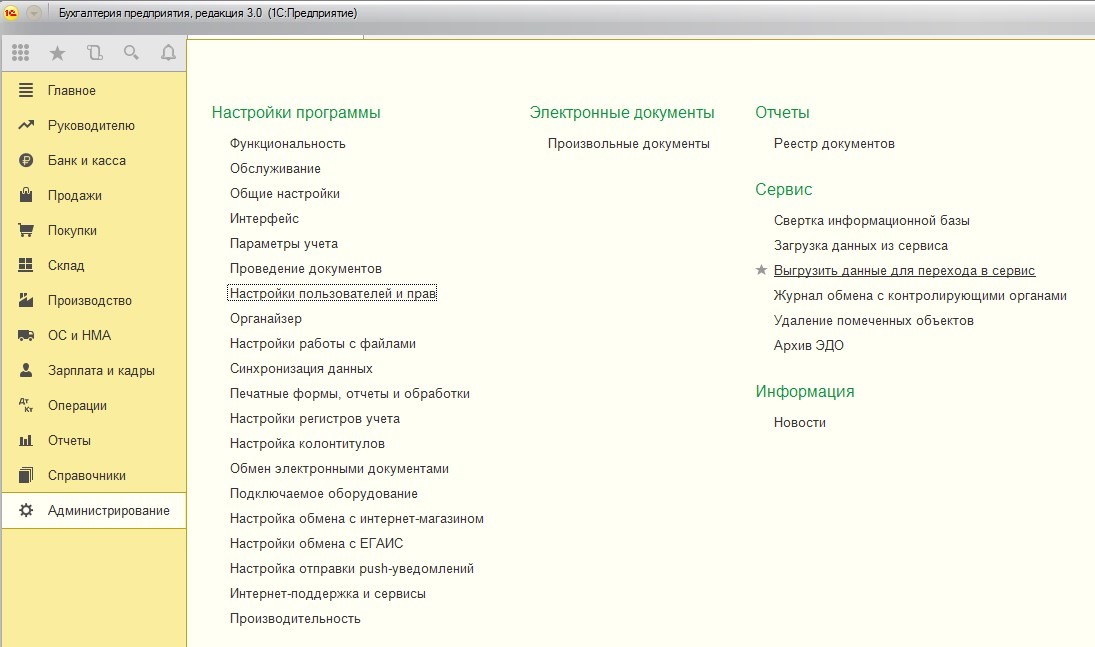Open Настройка отправки push-уведомлений
Viewport: 1095px width, 647px height.
(x=352, y=569)
